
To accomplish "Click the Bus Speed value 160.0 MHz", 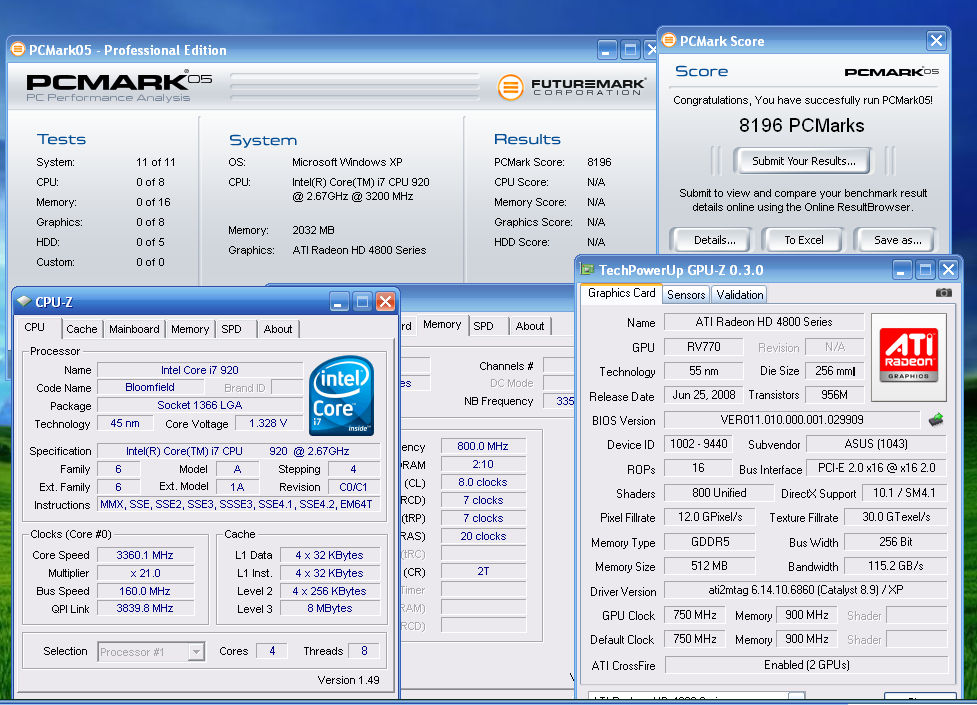I will (x=145, y=591).
